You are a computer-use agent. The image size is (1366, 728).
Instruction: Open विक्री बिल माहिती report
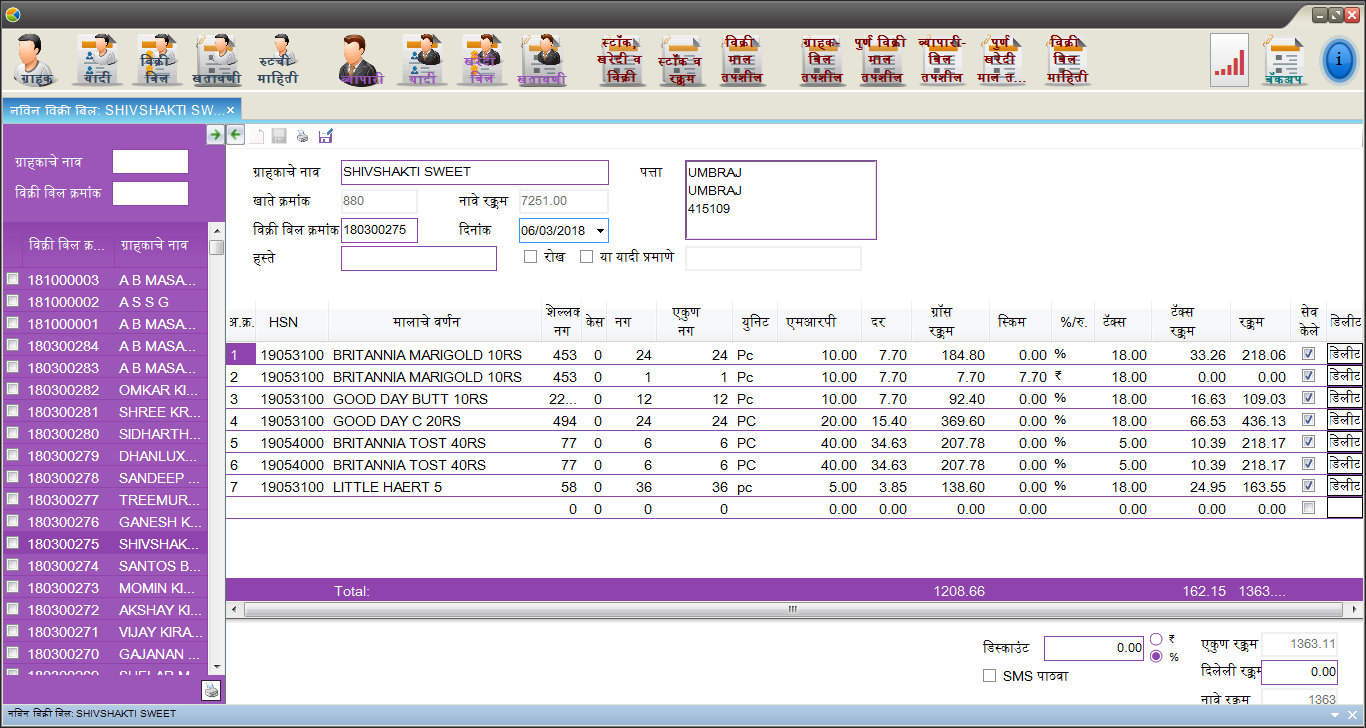1067,60
